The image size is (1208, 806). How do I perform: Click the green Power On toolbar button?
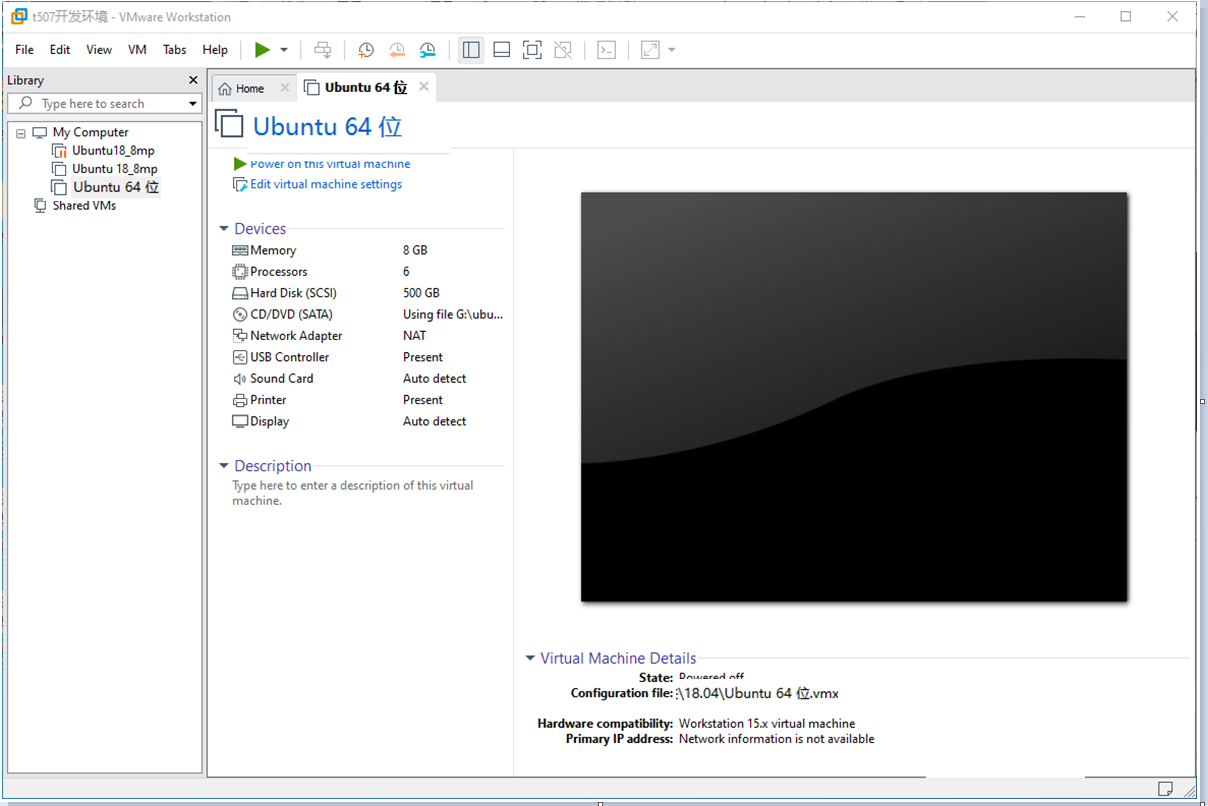coord(262,50)
